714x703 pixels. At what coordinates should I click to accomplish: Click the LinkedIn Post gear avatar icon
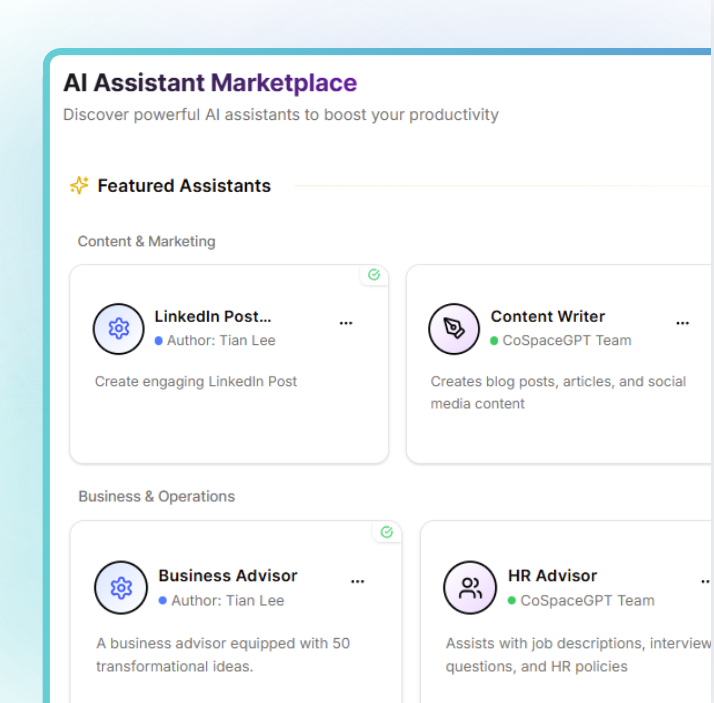[119, 329]
